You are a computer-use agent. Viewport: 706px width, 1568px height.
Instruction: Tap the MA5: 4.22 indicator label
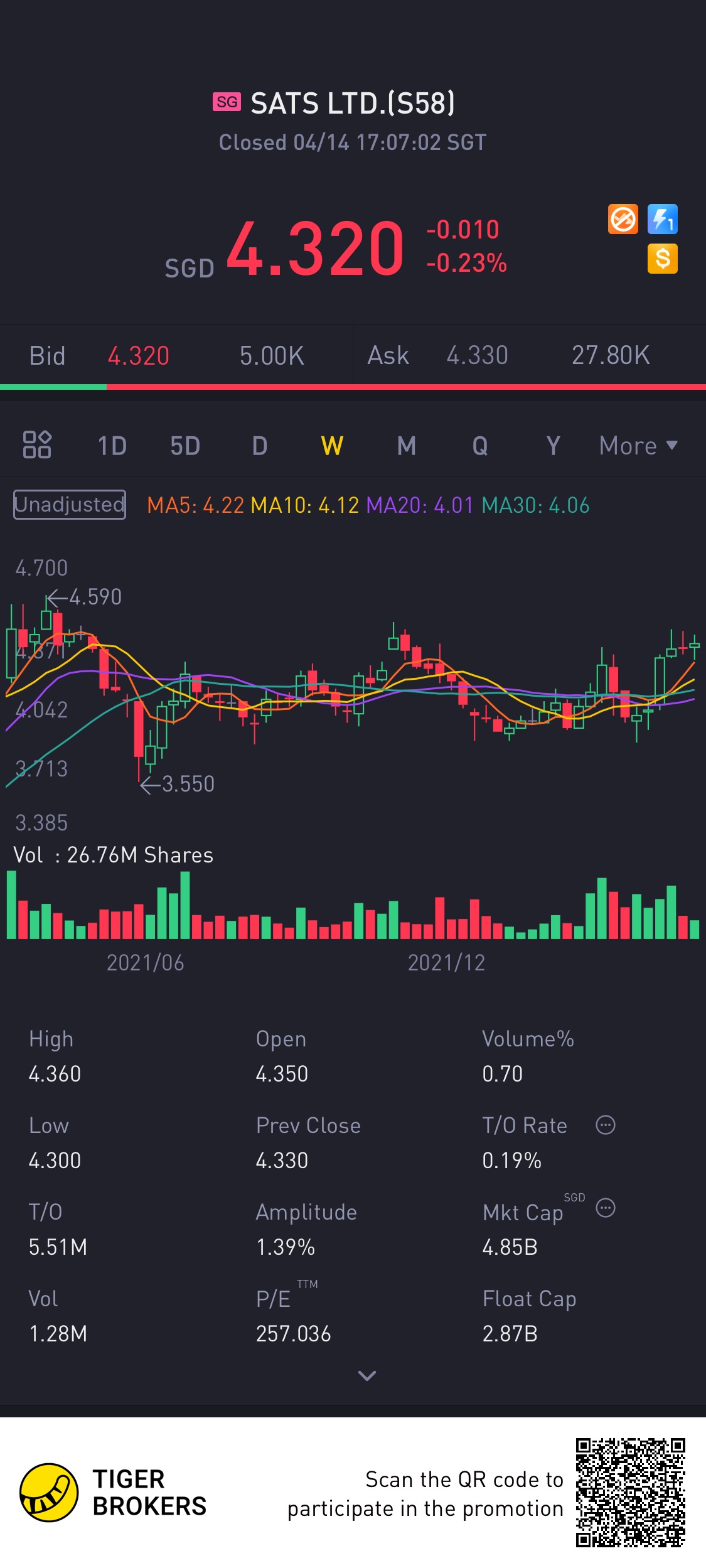pos(195,505)
